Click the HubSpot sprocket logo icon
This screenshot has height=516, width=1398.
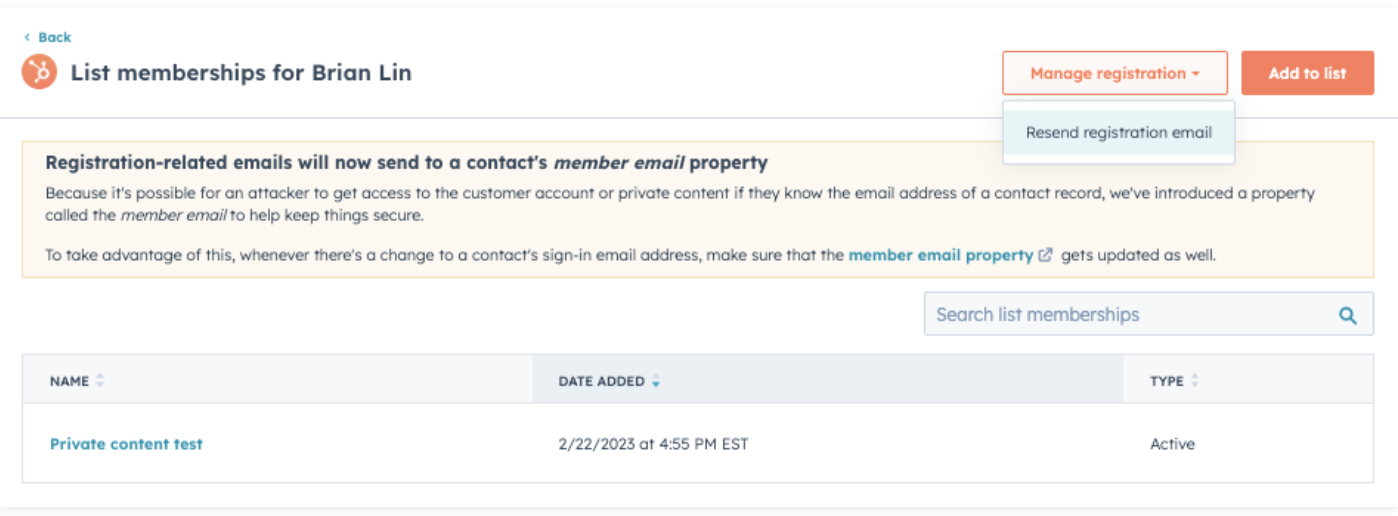click(x=39, y=72)
